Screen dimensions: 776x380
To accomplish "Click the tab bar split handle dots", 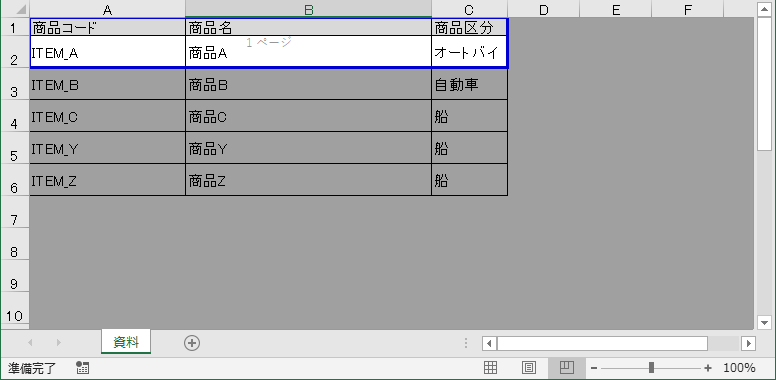I will point(466,343).
